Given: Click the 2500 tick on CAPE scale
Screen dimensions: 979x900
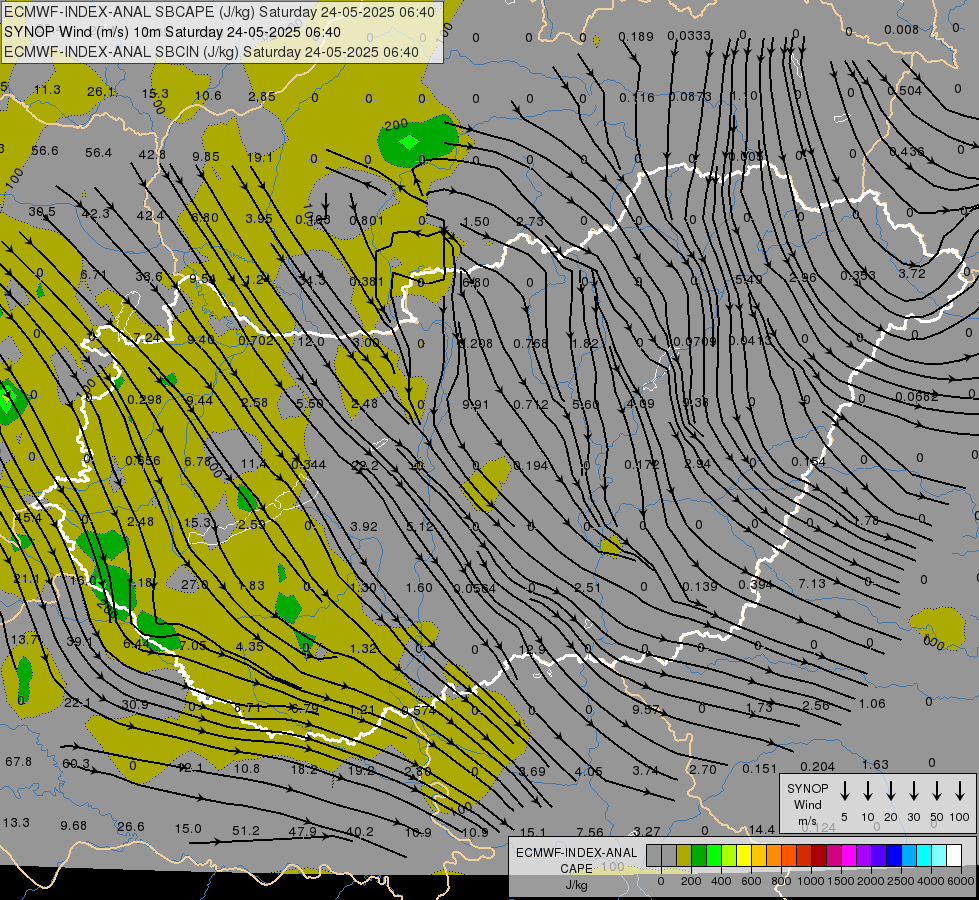Looking at the screenshot, I should [901, 881].
